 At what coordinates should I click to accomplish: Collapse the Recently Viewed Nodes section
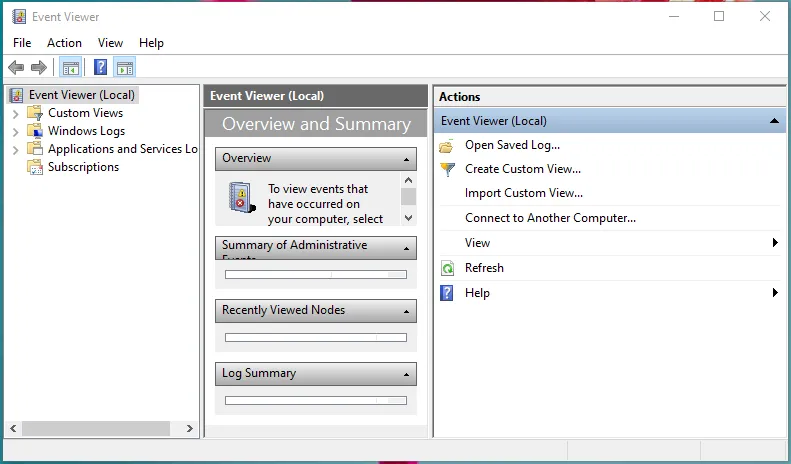click(406, 312)
